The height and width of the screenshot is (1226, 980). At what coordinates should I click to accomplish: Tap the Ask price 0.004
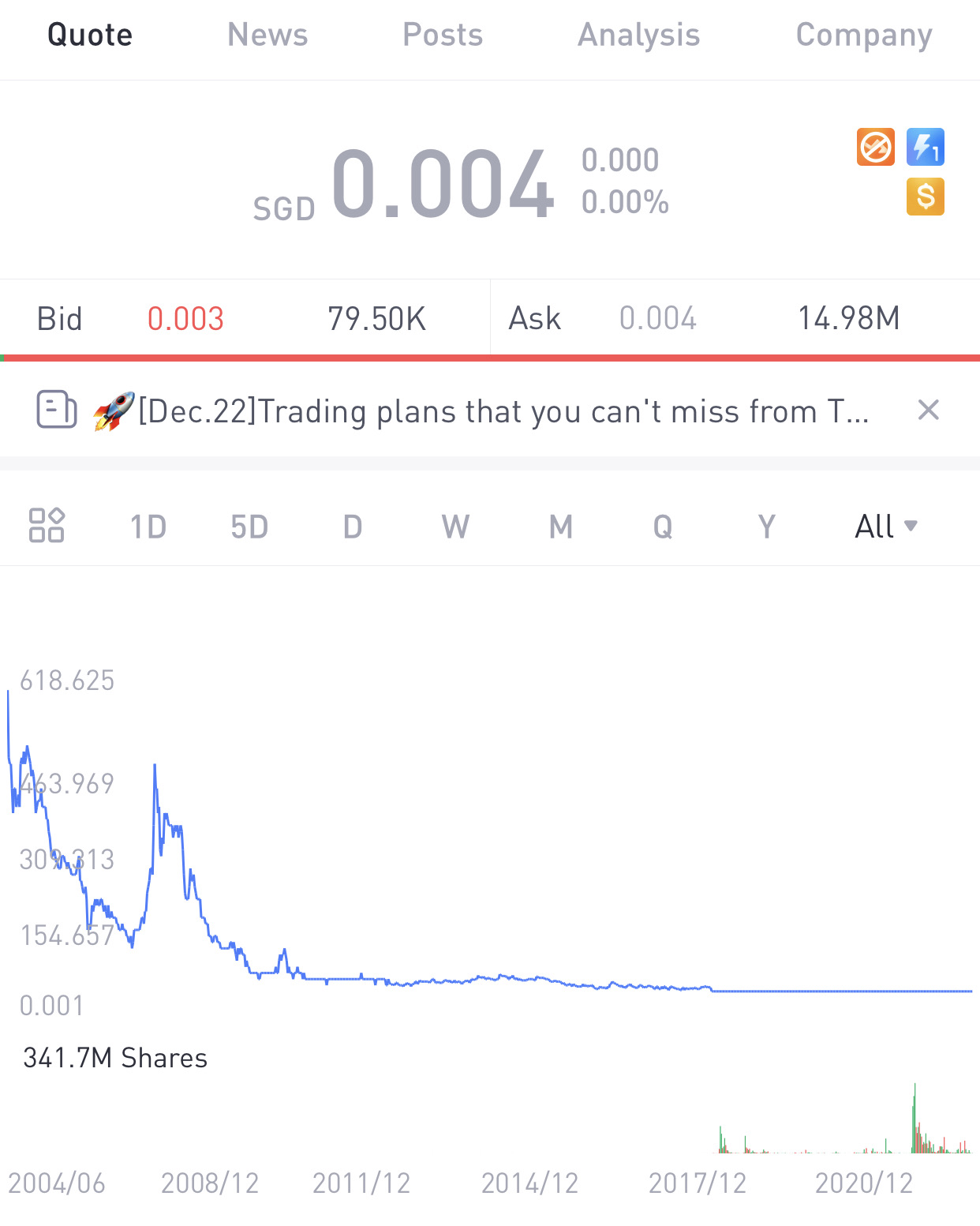657,319
